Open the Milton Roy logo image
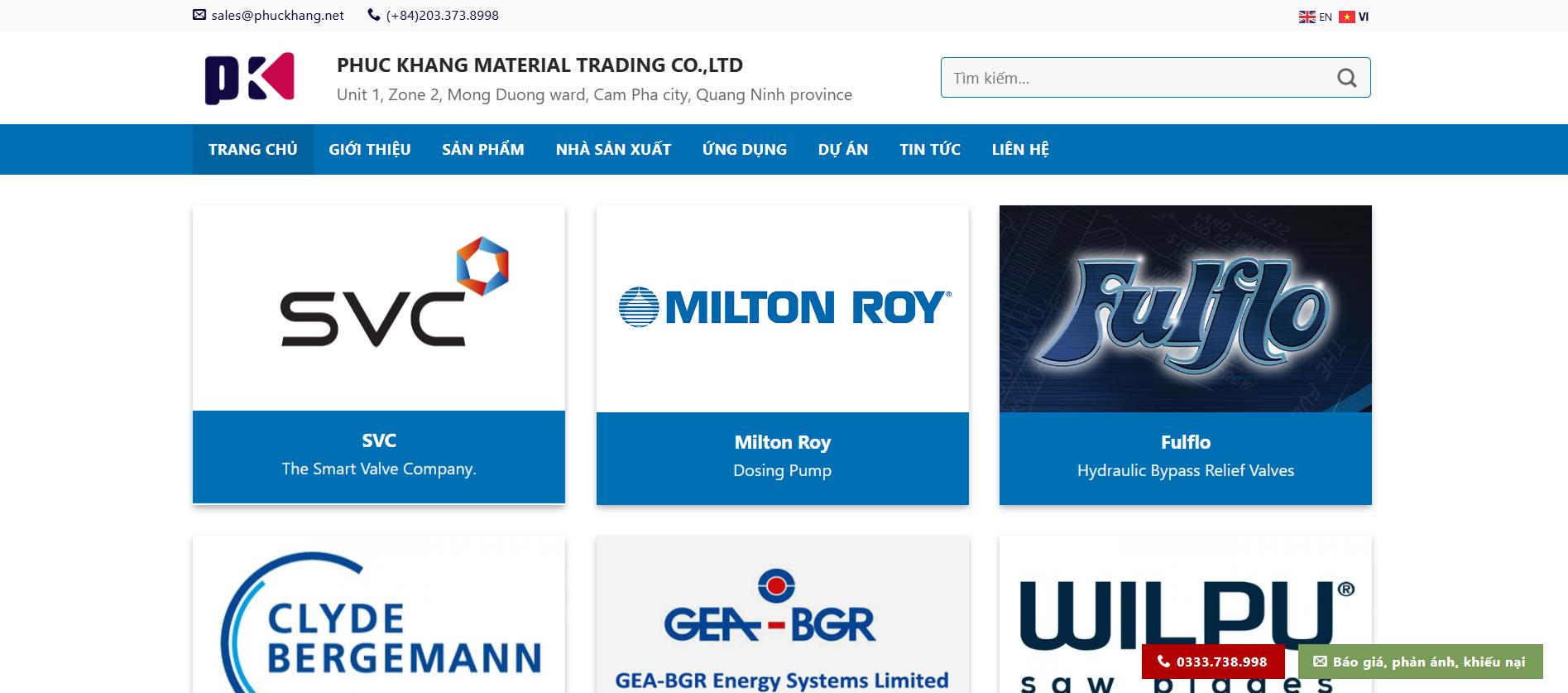 point(783,309)
